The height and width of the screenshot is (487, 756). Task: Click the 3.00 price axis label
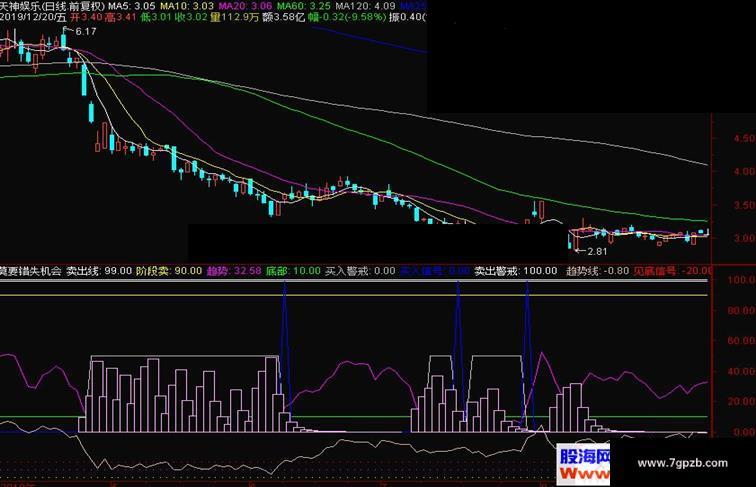[744, 238]
